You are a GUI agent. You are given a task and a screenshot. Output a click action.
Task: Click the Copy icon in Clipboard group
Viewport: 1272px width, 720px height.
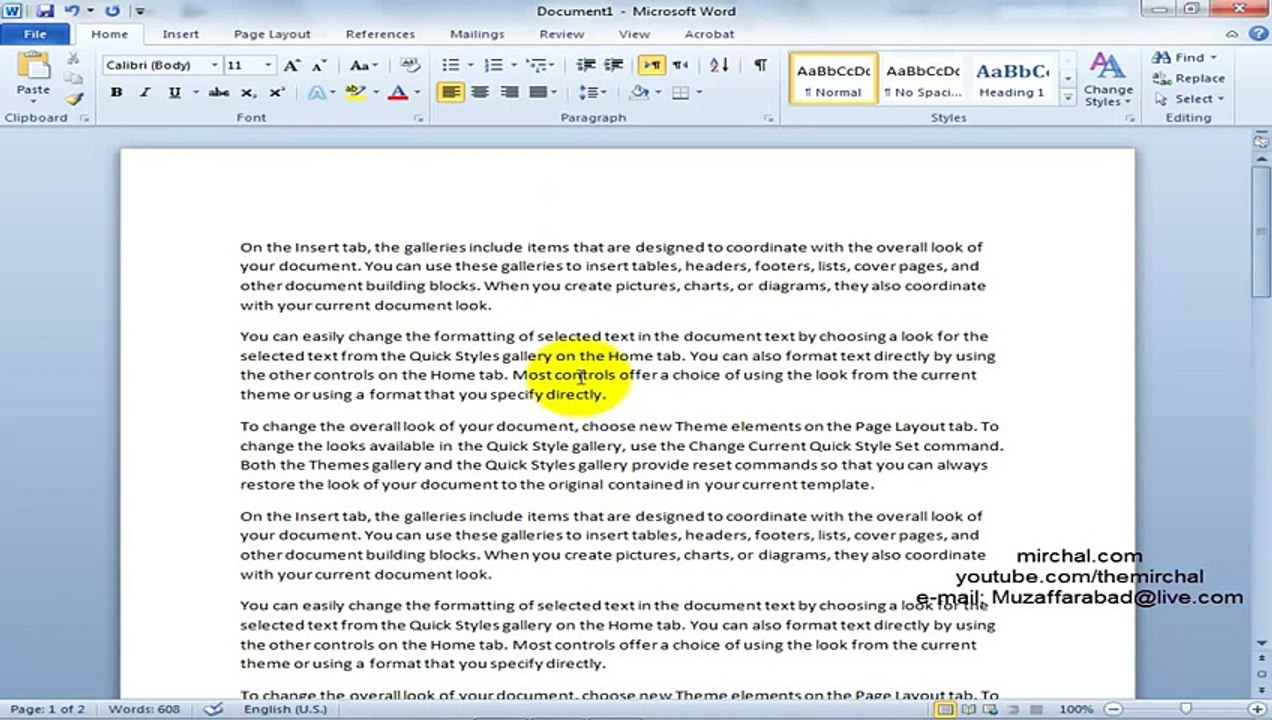click(x=73, y=78)
